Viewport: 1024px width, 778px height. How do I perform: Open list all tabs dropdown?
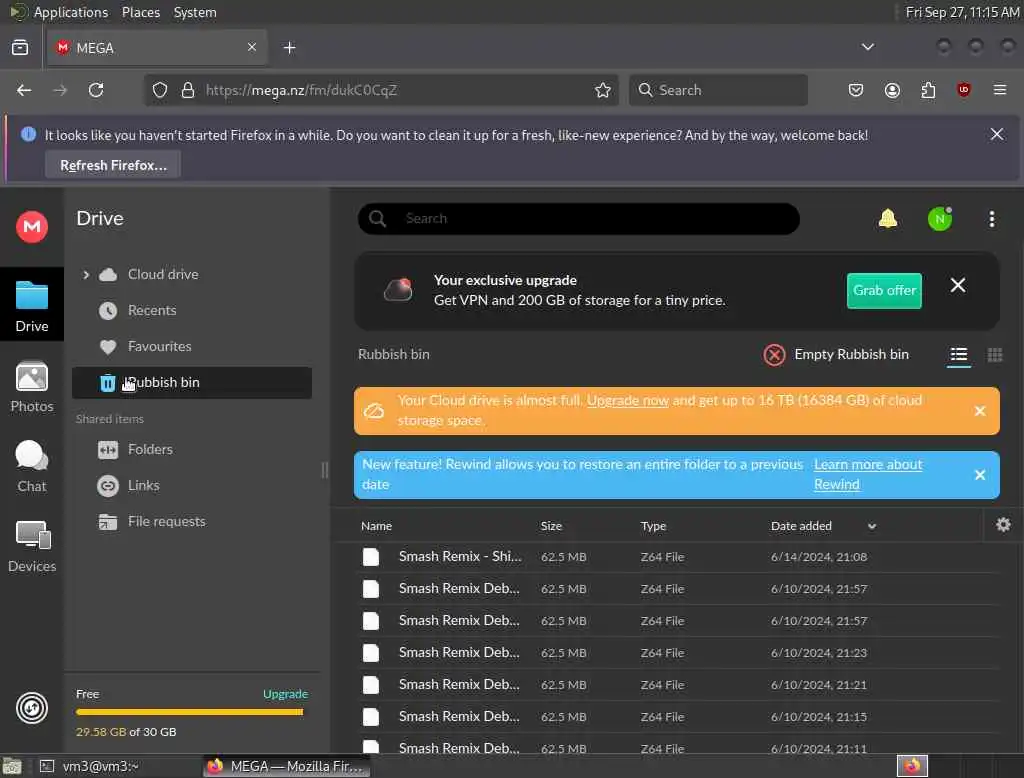tap(867, 47)
